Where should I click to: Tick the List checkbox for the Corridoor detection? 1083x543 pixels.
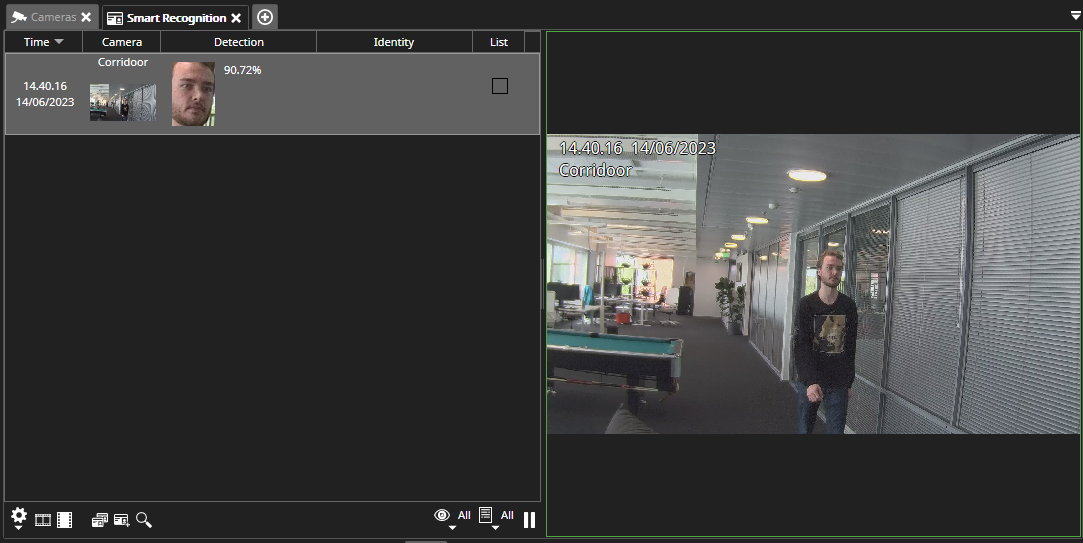pyautogui.click(x=500, y=86)
